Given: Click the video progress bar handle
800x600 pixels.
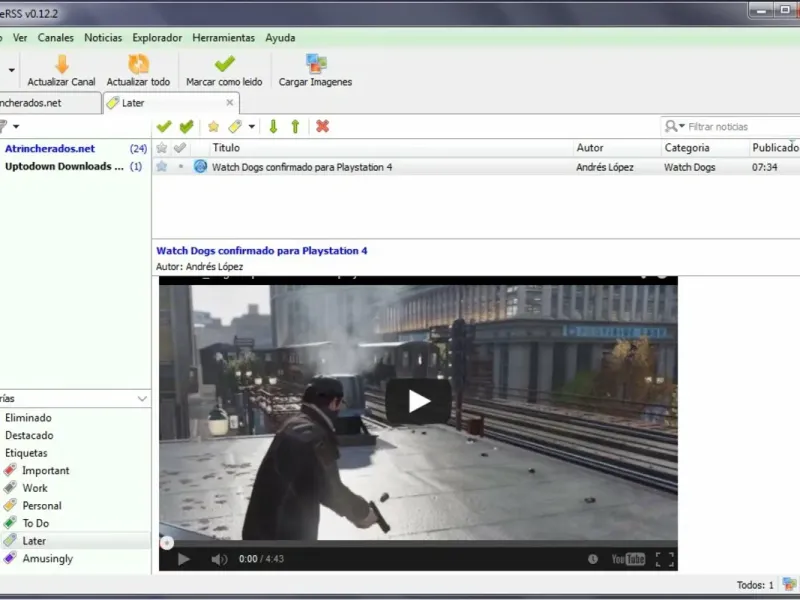Looking at the screenshot, I should [167, 543].
